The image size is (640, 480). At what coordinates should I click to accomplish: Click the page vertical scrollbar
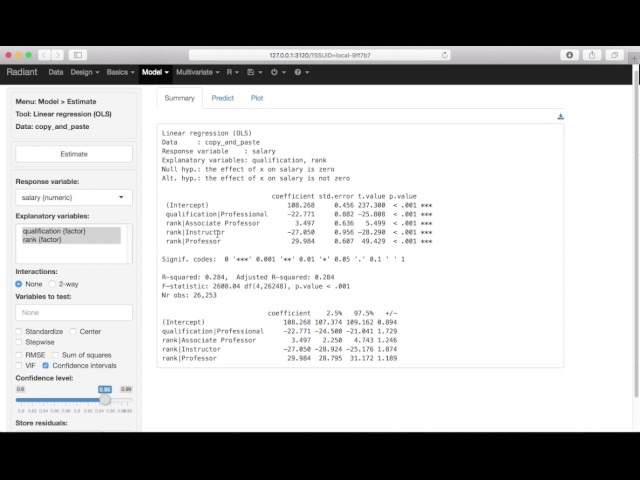[636, 233]
